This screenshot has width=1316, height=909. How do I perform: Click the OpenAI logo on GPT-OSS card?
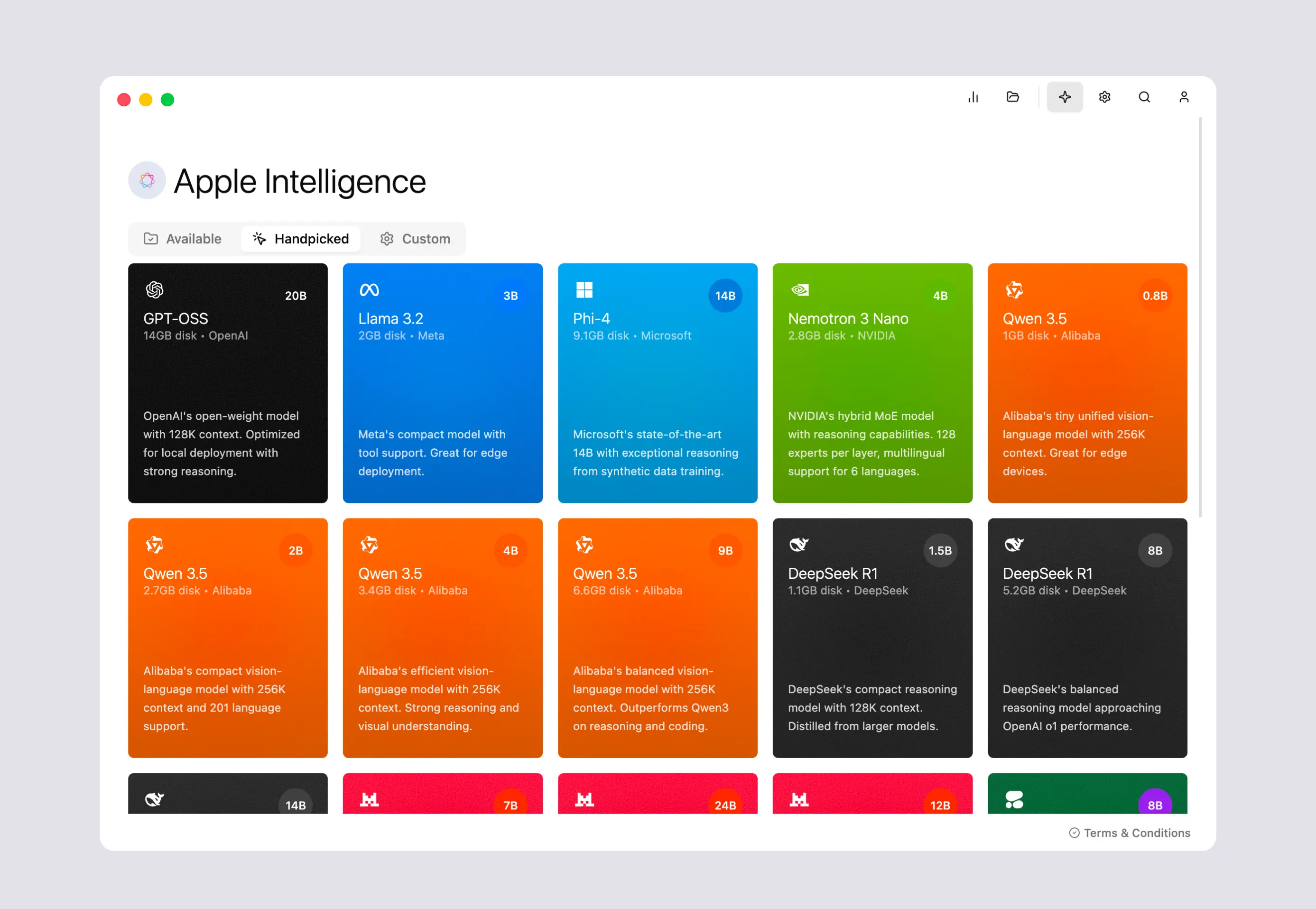(154, 290)
